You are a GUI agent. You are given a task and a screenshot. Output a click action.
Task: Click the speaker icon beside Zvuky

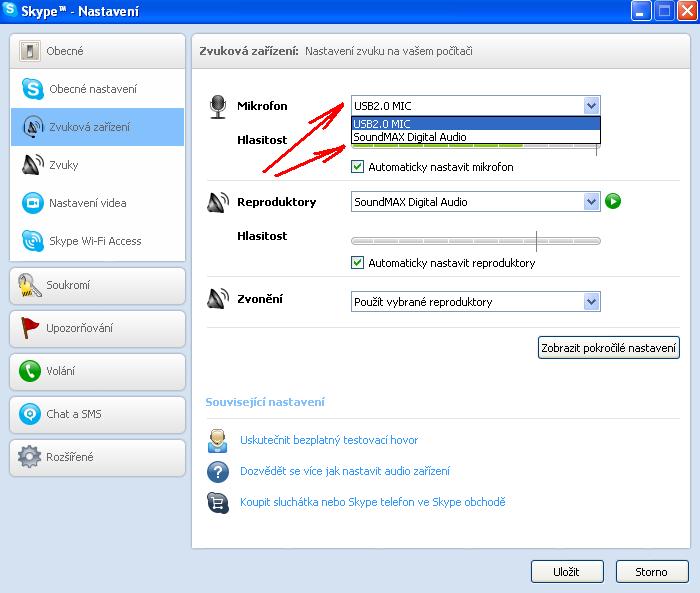[x=33, y=165]
